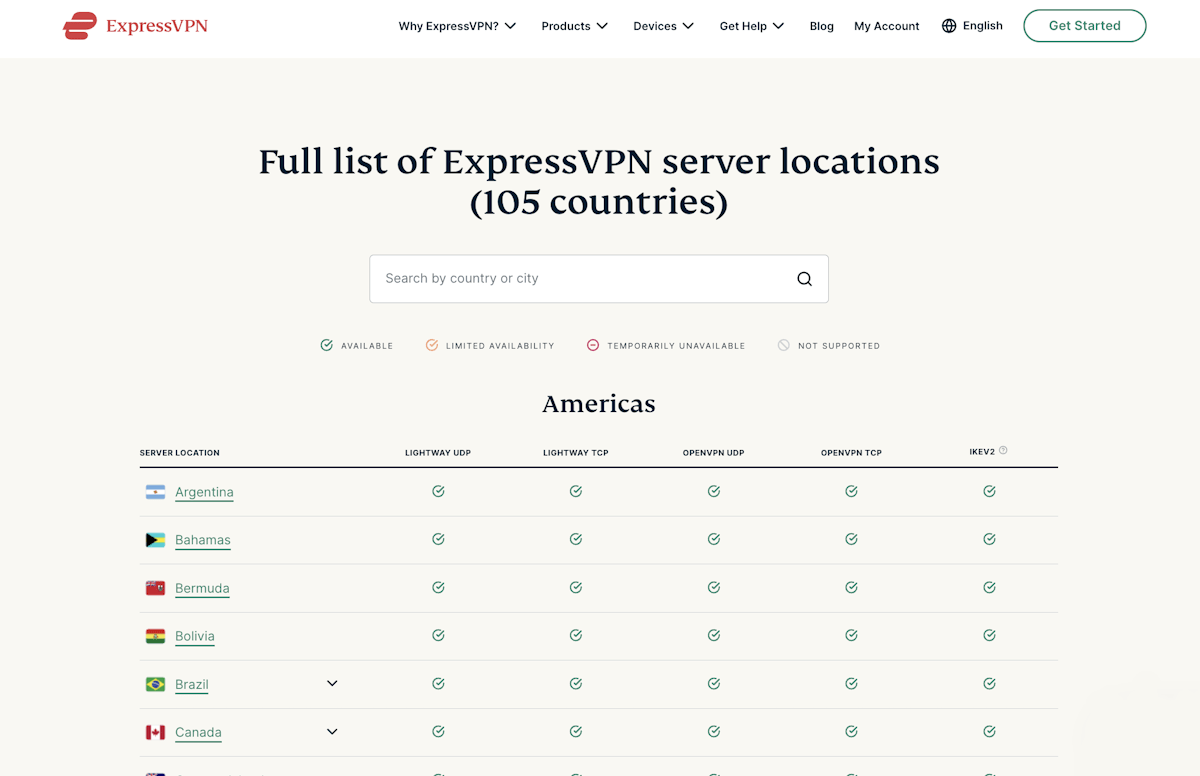Click Argentina's IKEv2 check icon

pos(989,491)
